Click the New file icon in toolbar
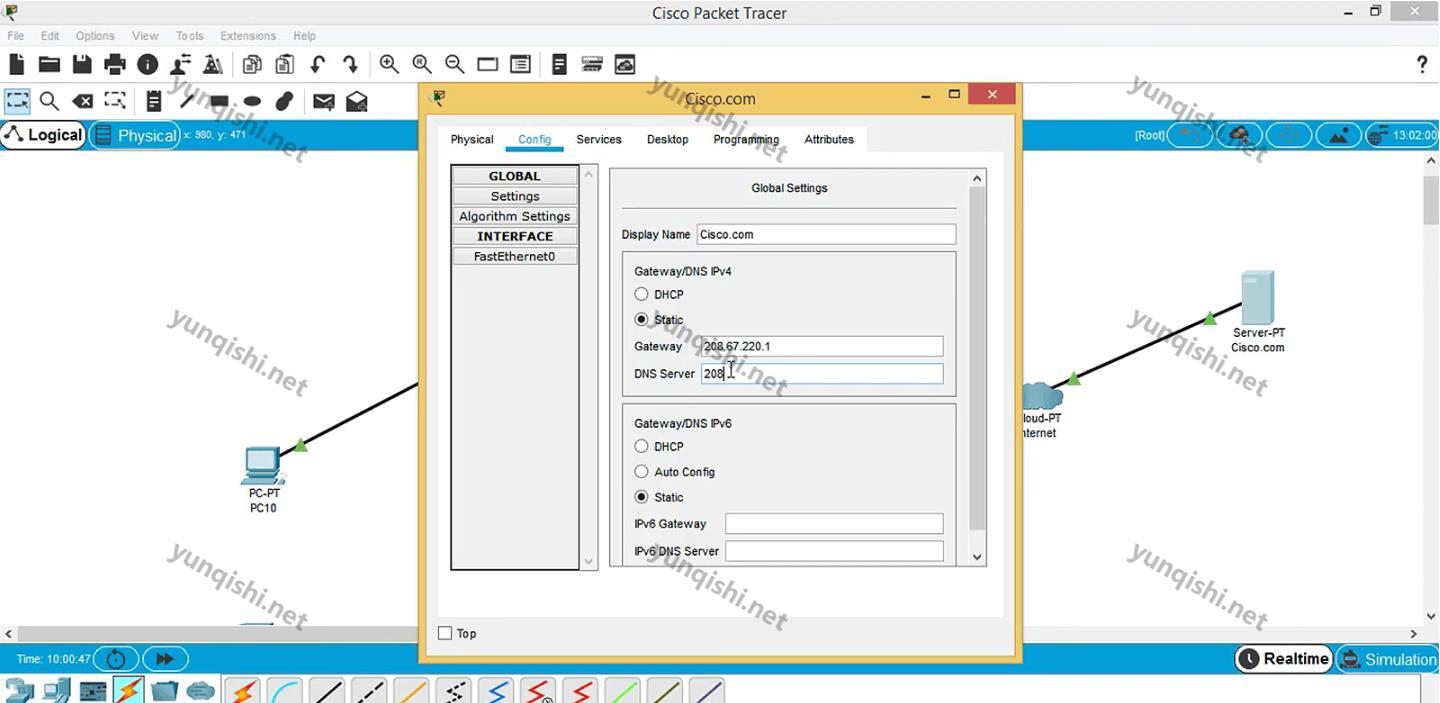This screenshot has height=703, width=1440. pyautogui.click(x=16, y=64)
